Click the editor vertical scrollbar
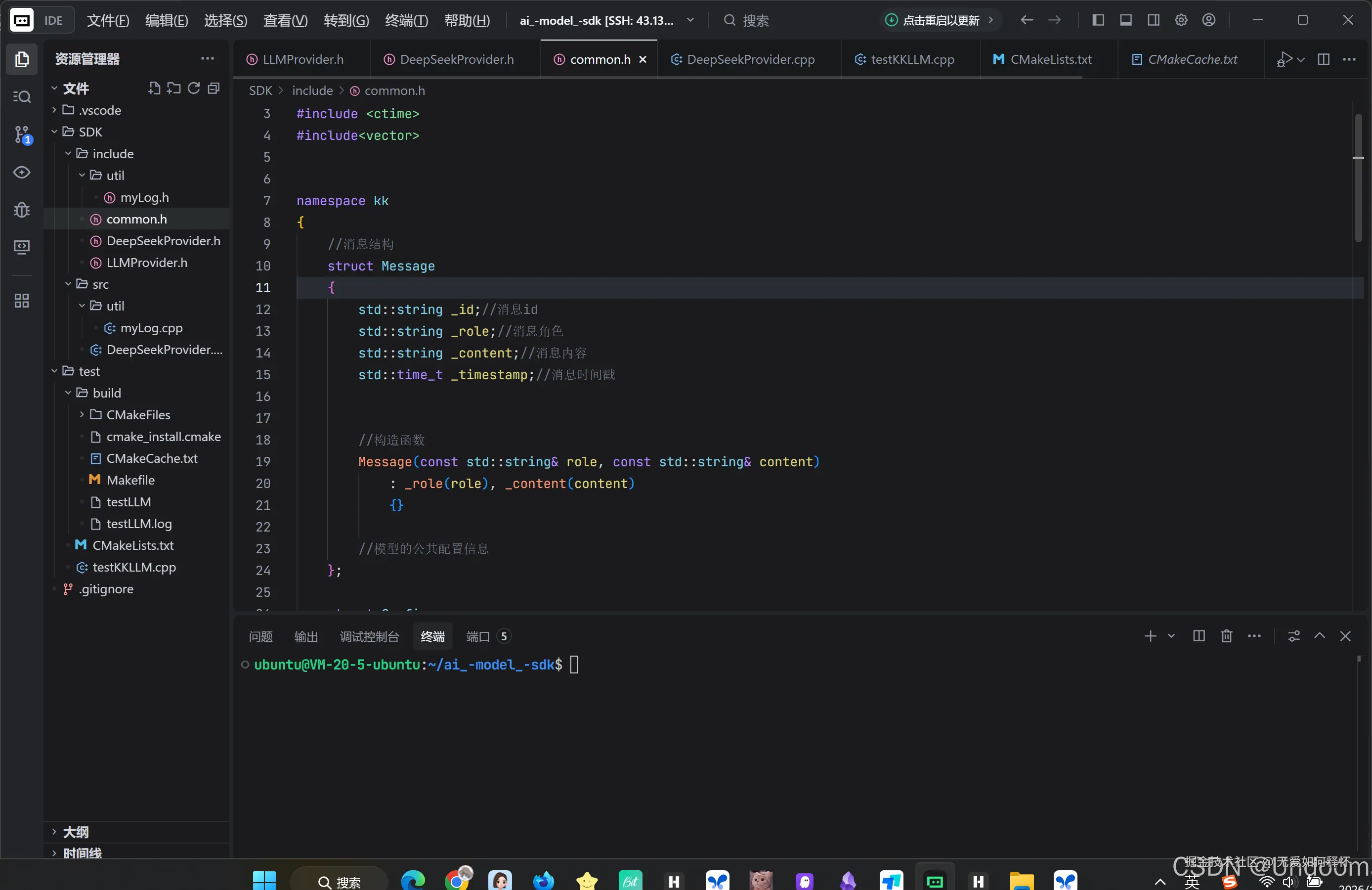1372x890 pixels. coord(1358,178)
